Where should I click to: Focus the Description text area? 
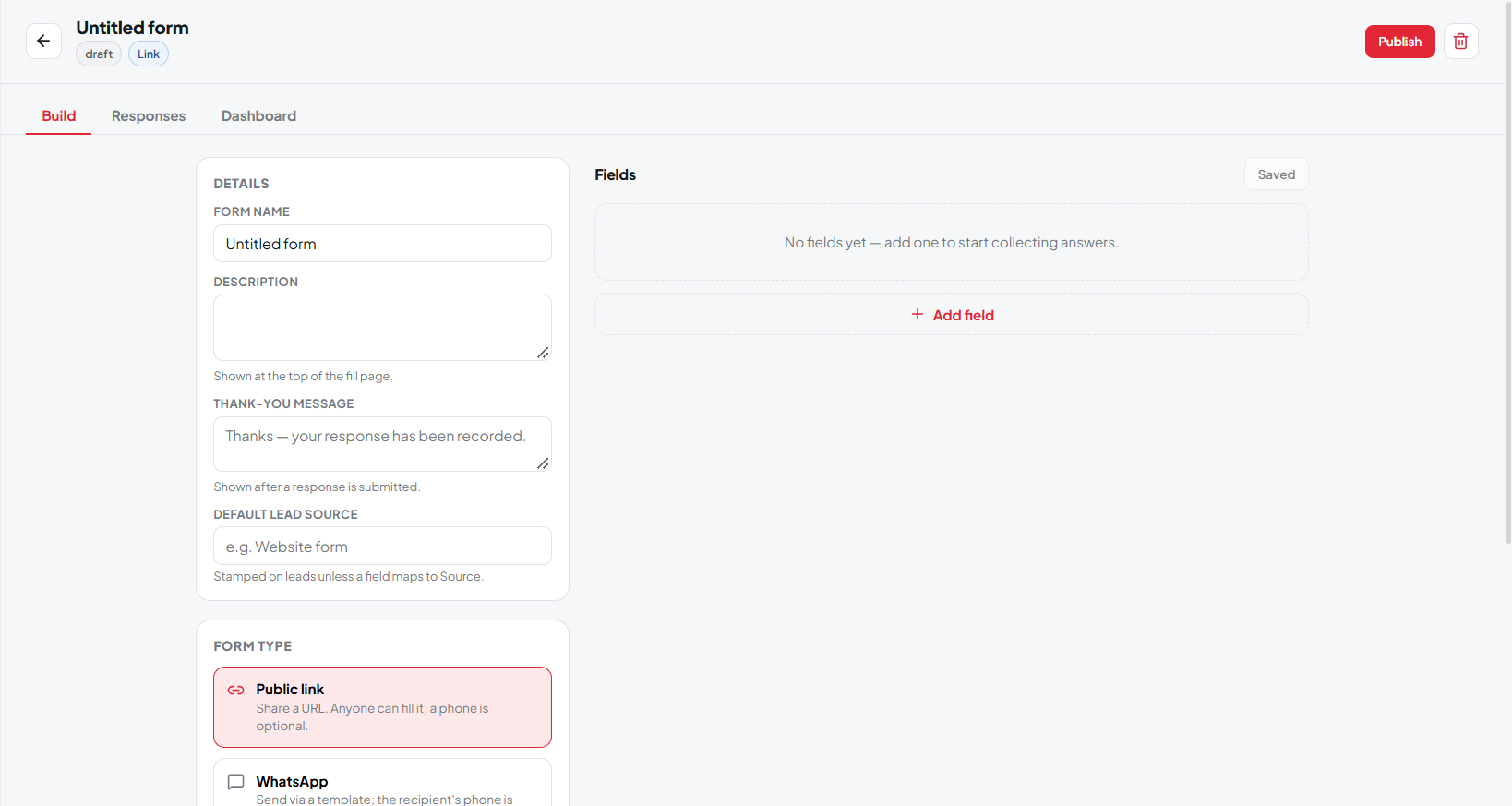click(x=382, y=328)
